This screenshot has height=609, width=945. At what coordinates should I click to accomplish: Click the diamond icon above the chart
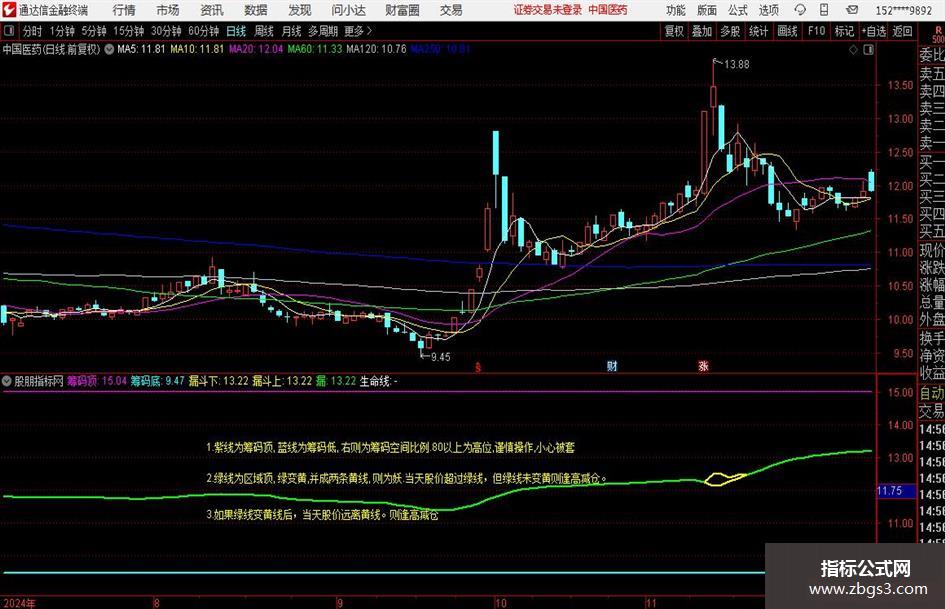tap(853, 50)
